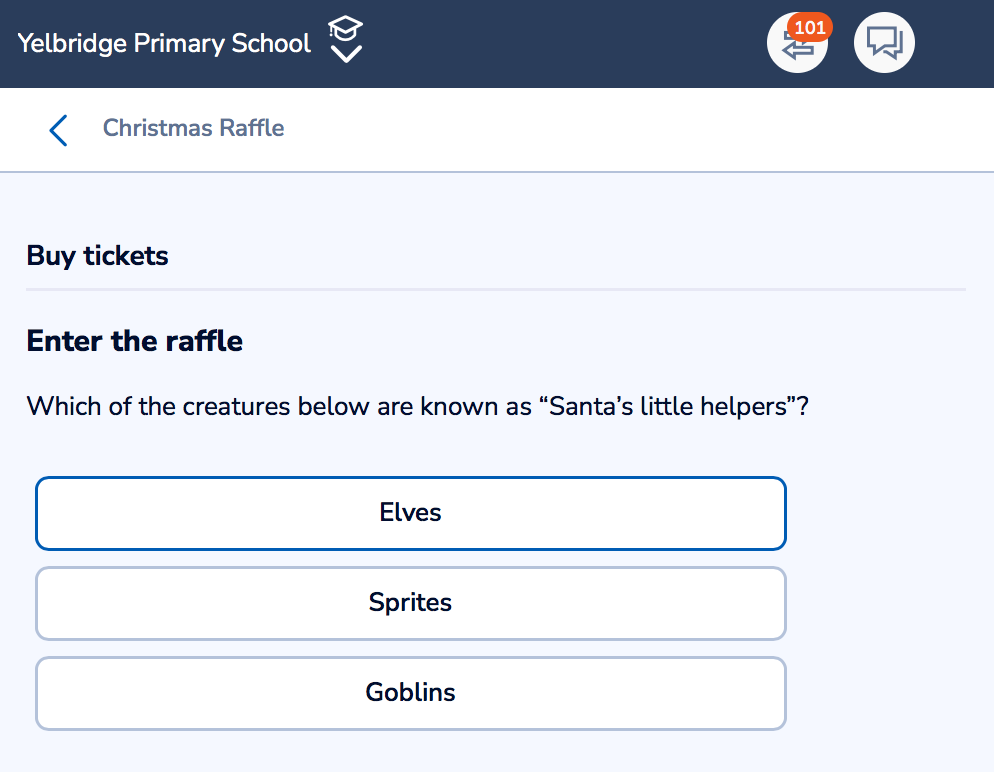Expand the down chevron under the cap icon
The image size is (994, 772).
pyautogui.click(x=346, y=54)
